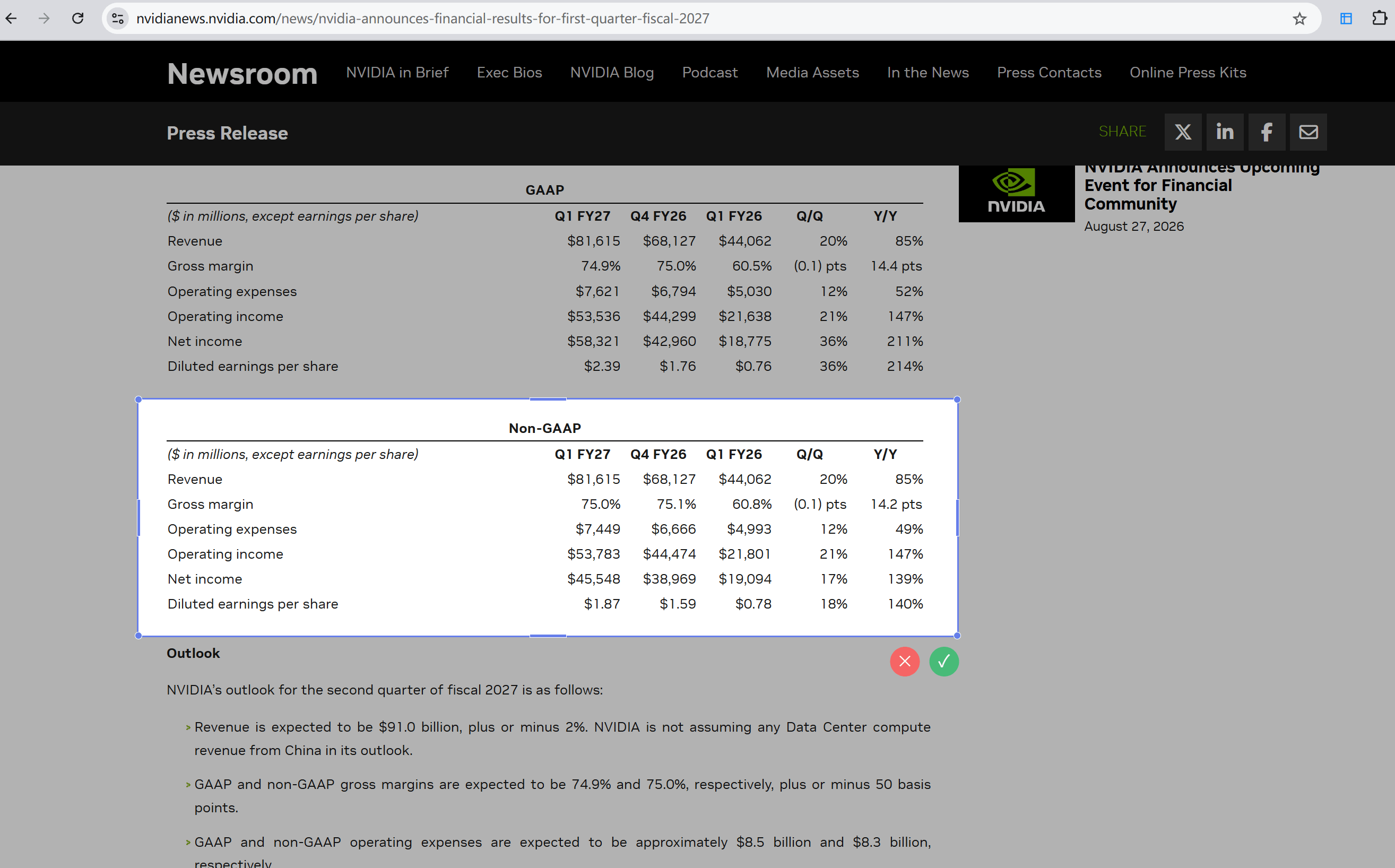
Task: Select GAAP operating expenses $7,621
Action: click(597, 291)
